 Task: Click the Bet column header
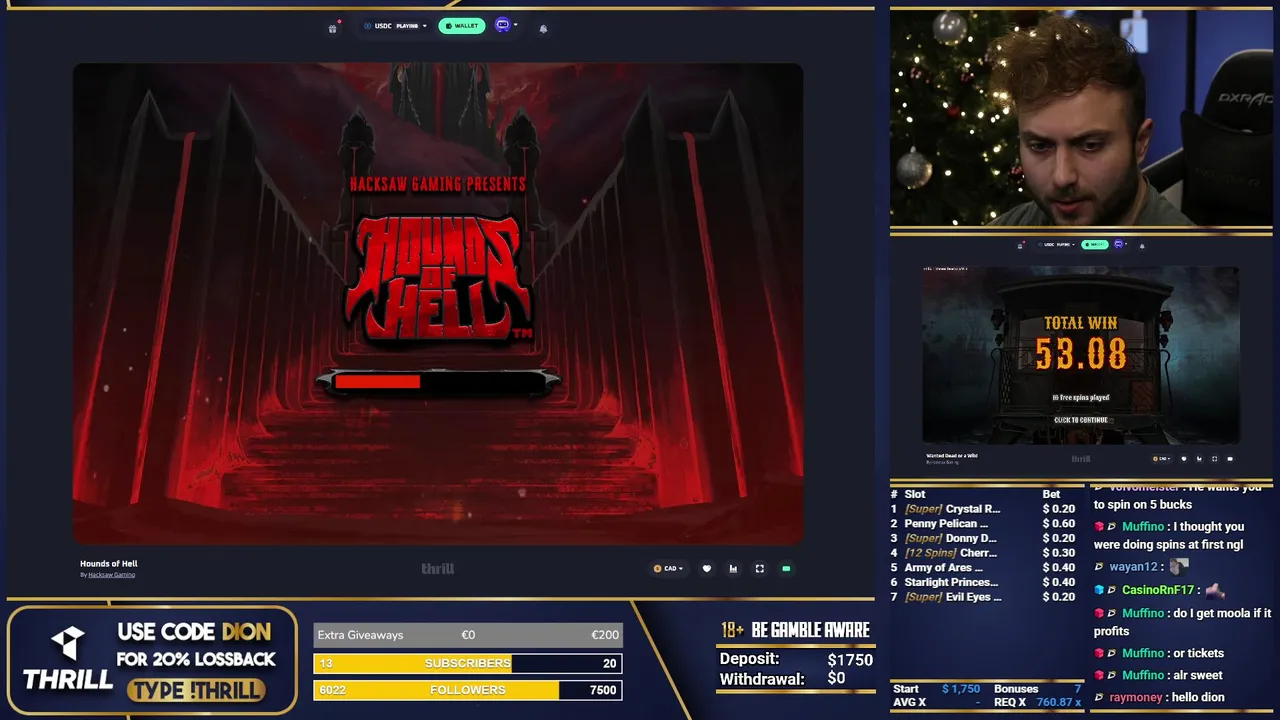click(x=1051, y=494)
